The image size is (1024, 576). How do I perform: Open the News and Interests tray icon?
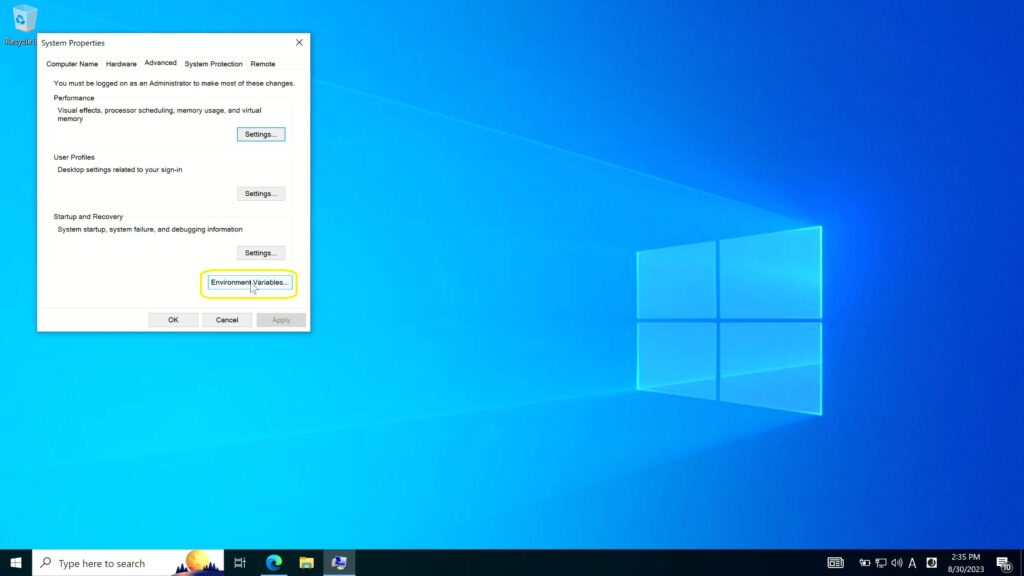pos(835,563)
